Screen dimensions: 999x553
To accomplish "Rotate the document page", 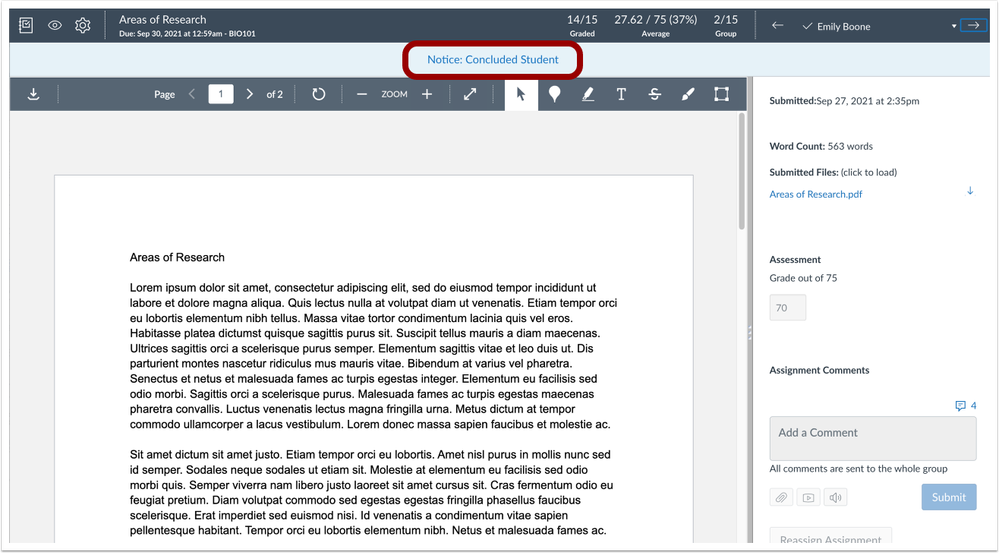I will (318, 94).
